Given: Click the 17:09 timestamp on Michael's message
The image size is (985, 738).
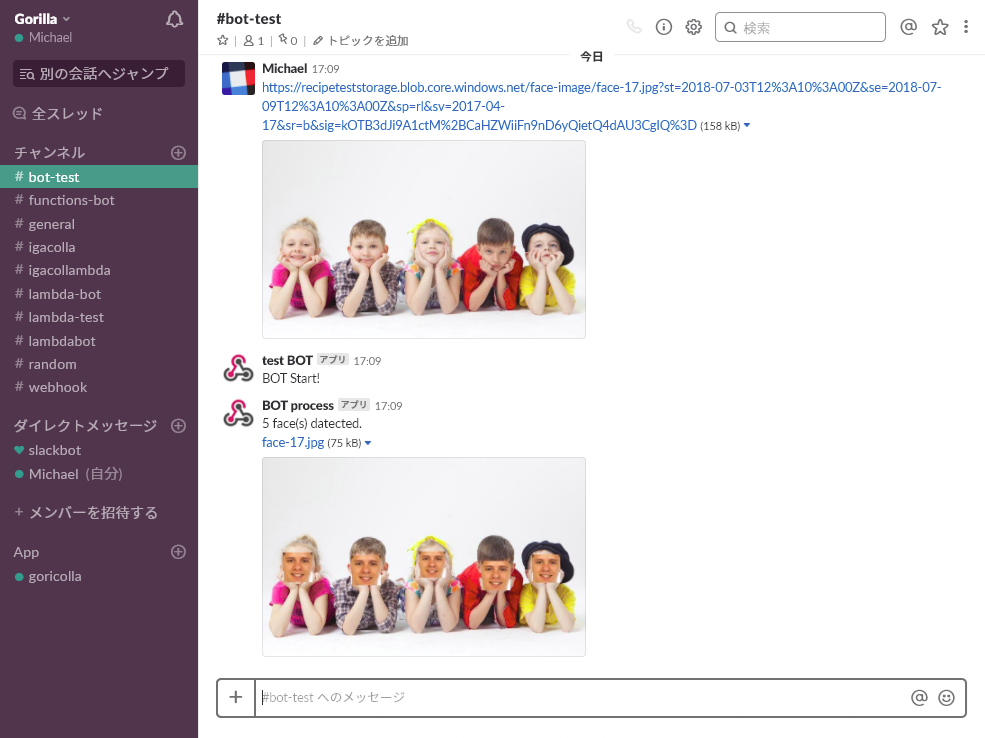Looking at the screenshot, I should coord(325,69).
